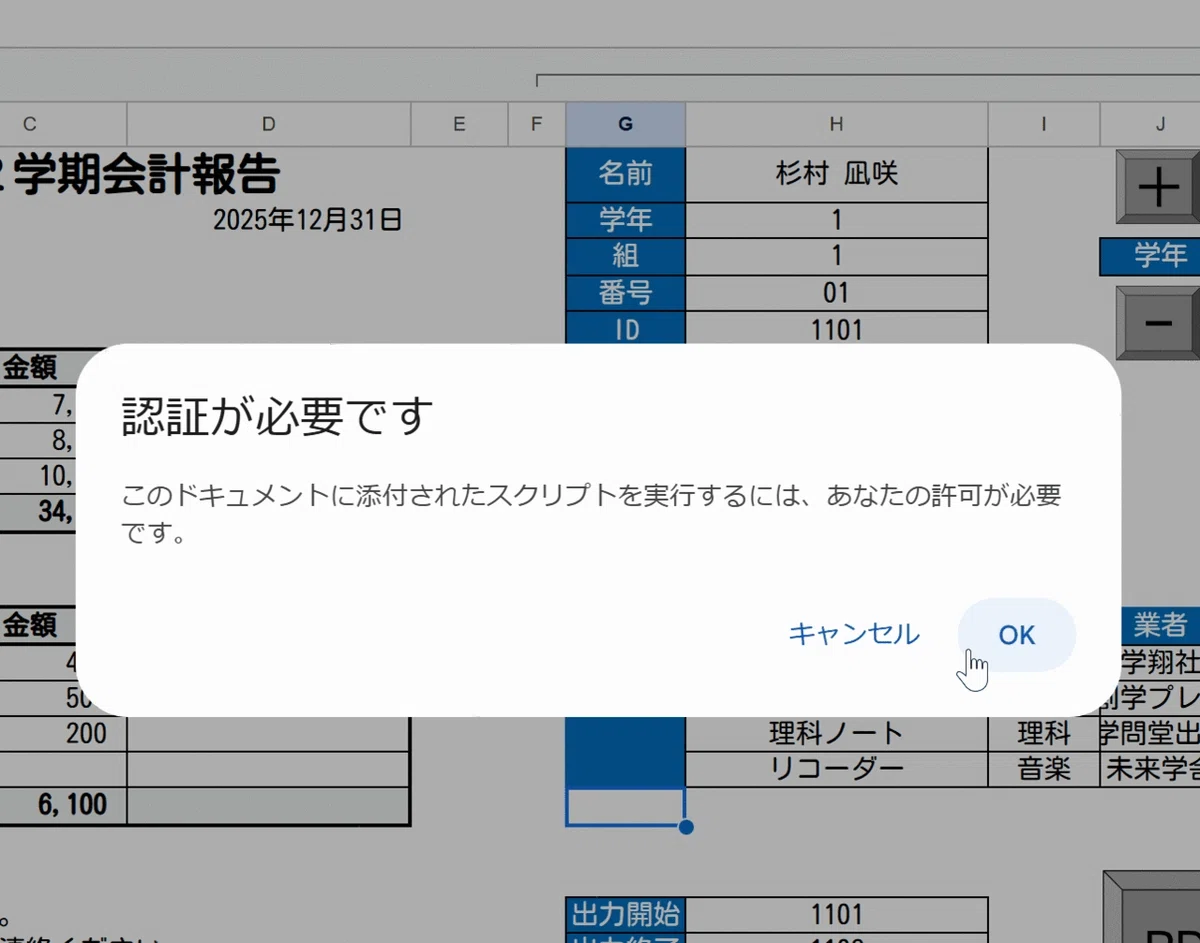Select column I header
Screen dimensions: 1200x943
tap(1044, 124)
